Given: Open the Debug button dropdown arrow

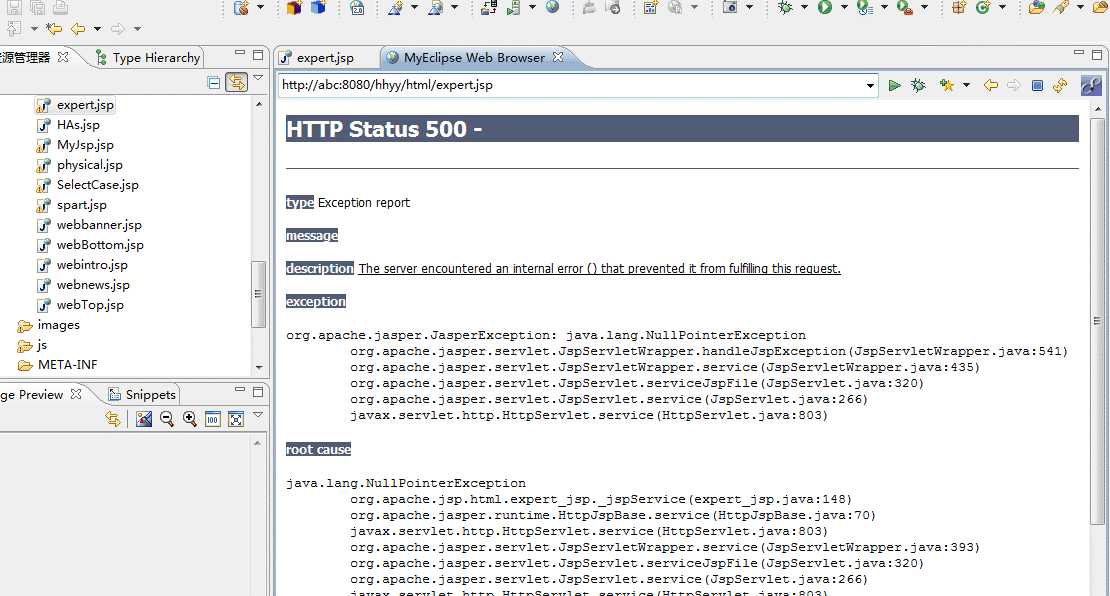Looking at the screenshot, I should [x=803, y=8].
